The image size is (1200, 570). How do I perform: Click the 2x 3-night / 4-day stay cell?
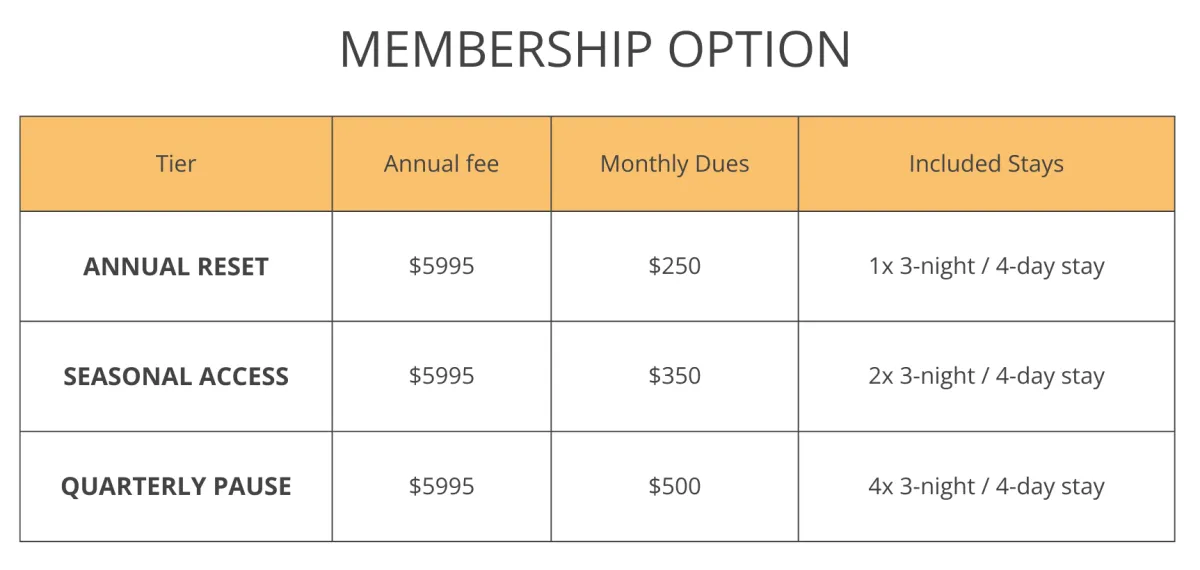click(x=986, y=377)
